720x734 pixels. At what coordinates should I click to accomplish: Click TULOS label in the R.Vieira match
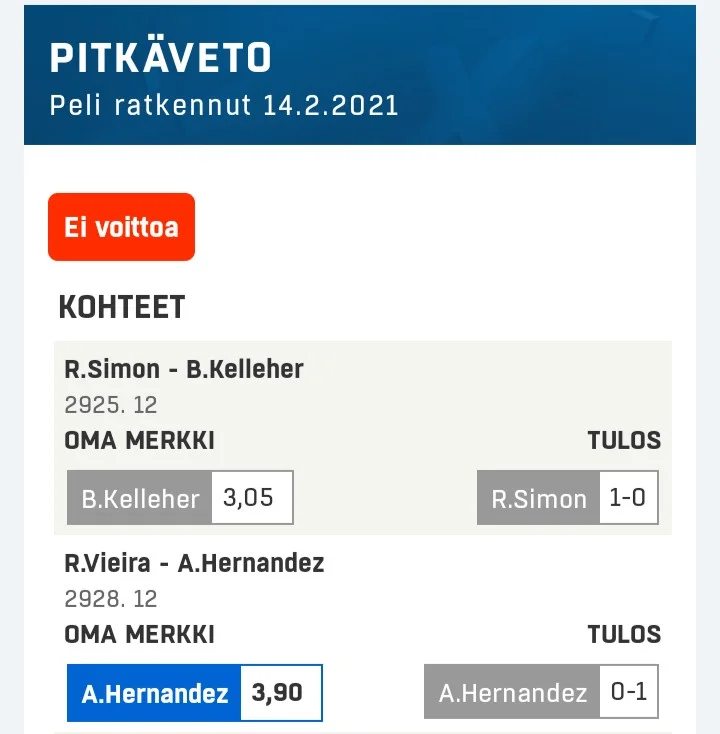pyautogui.click(x=624, y=634)
